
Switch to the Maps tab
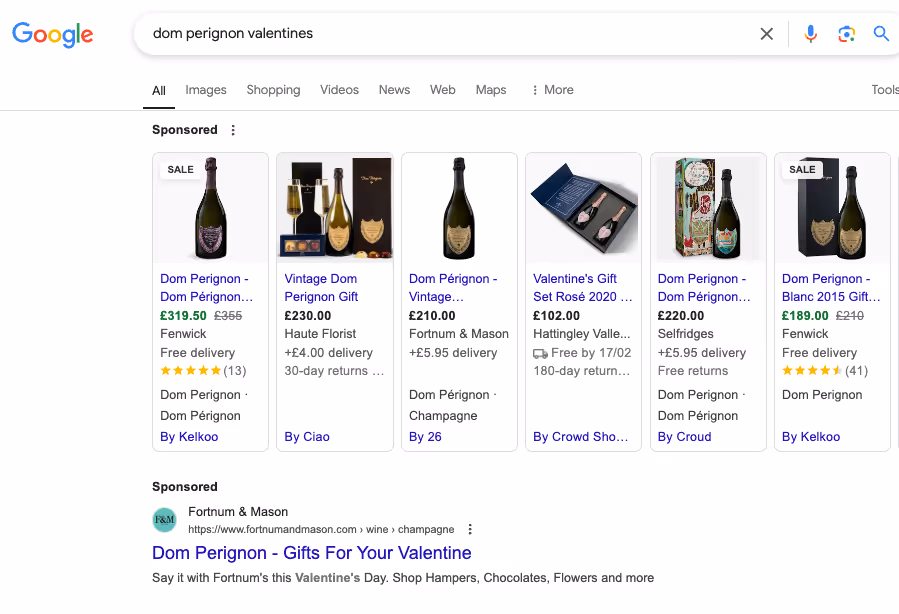coord(491,90)
